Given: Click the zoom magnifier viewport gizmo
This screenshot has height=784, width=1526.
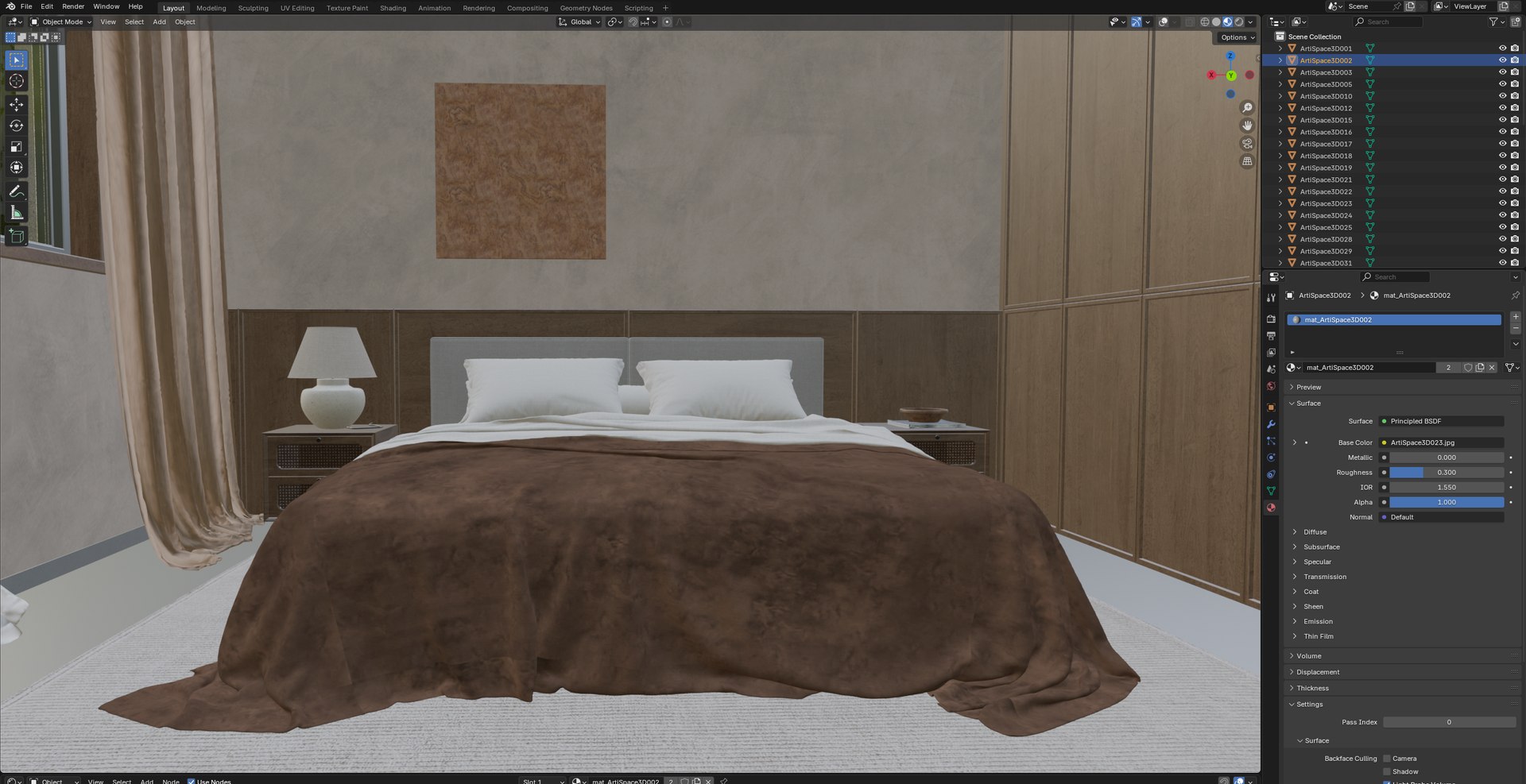Looking at the screenshot, I should click(1247, 108).
